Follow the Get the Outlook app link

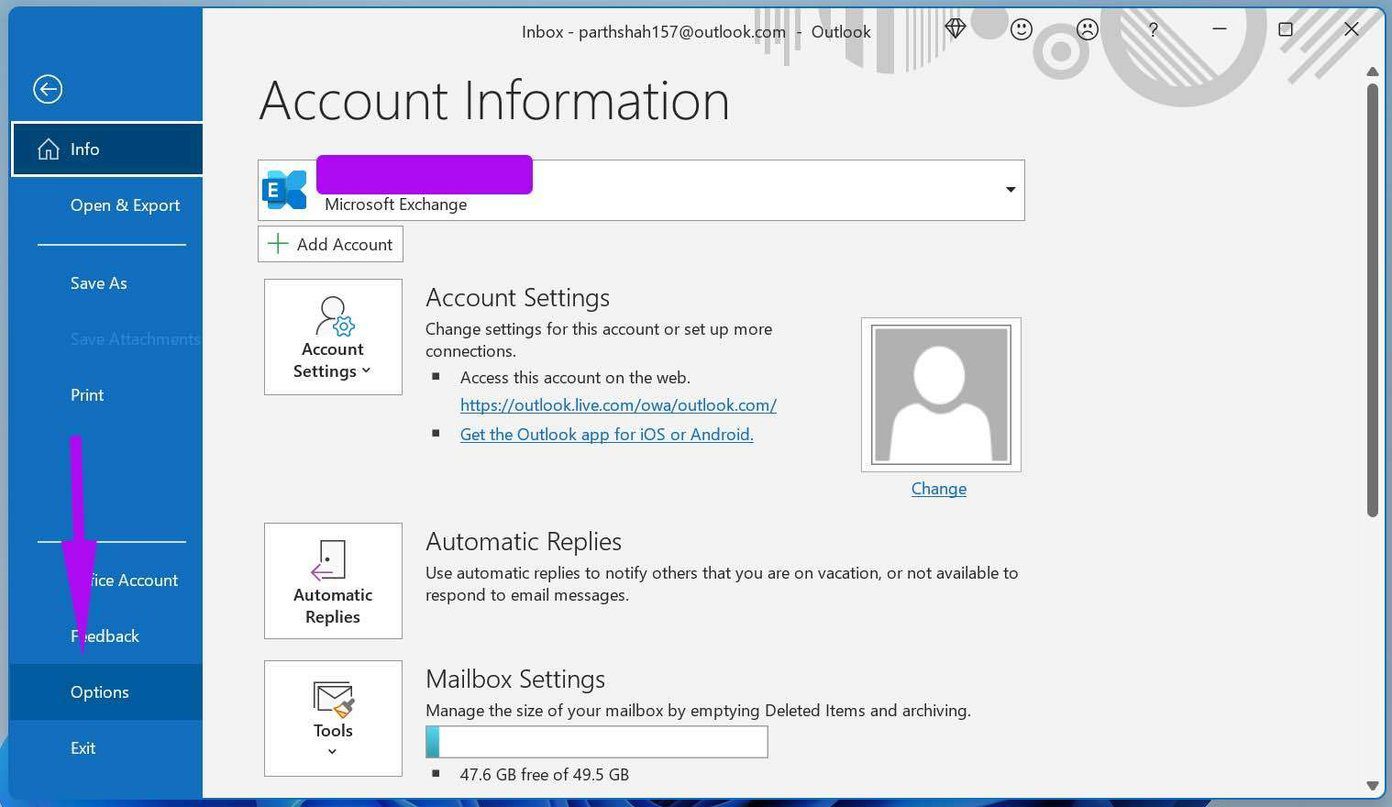(x=606, y=434)
